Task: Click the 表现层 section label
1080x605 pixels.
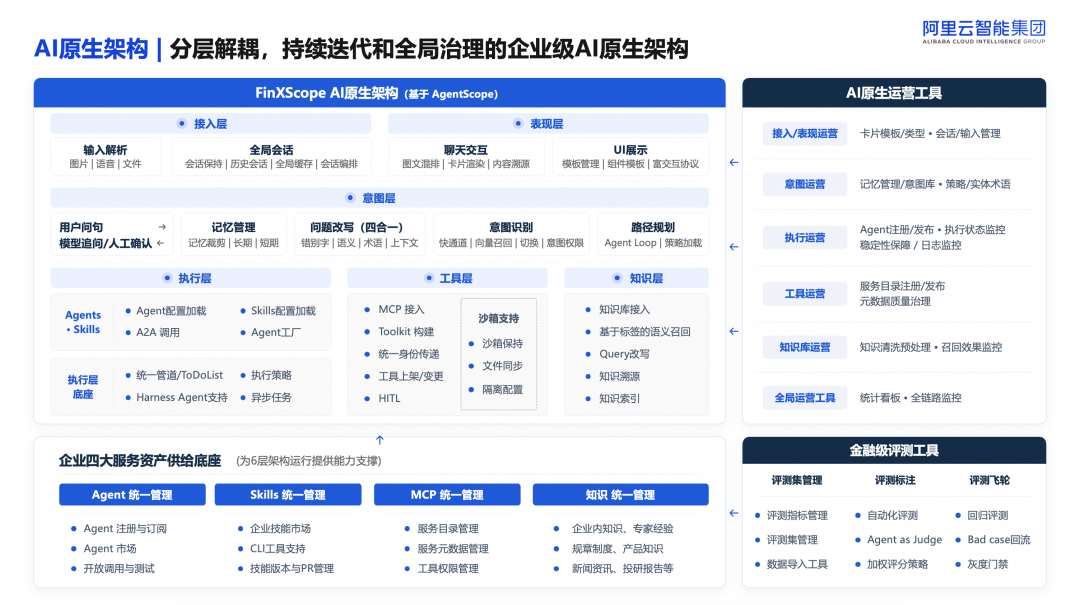Action: (x=548, y=124)
